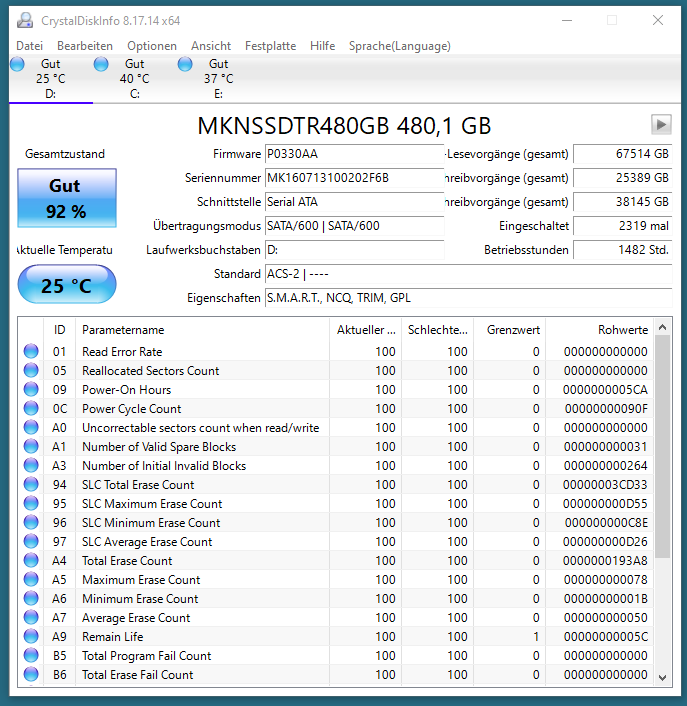Close the CrystalDiskInfo window
This screenshot has height=706, width=687.
click(x=658, y=20)
